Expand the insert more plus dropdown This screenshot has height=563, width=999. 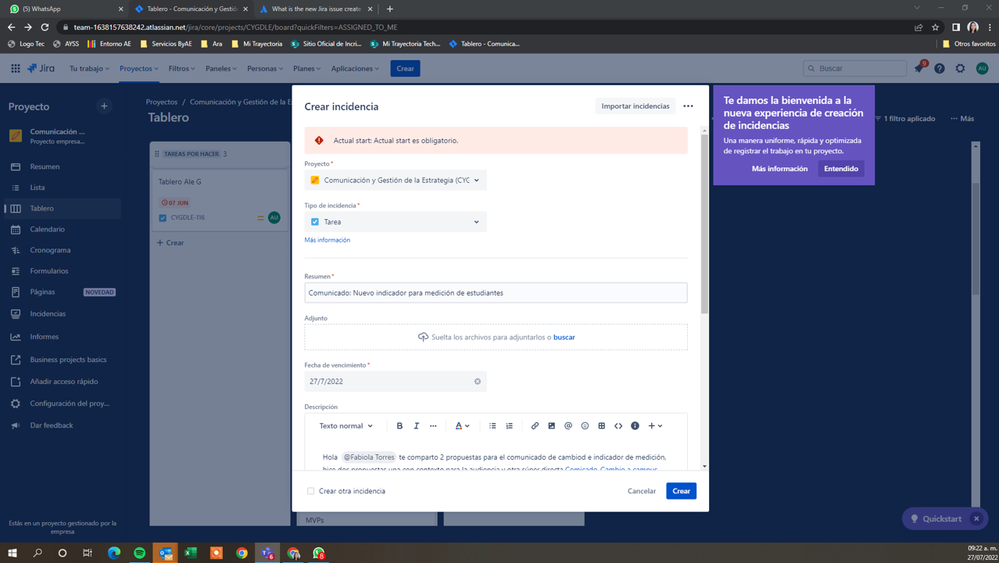coord(655,425)
